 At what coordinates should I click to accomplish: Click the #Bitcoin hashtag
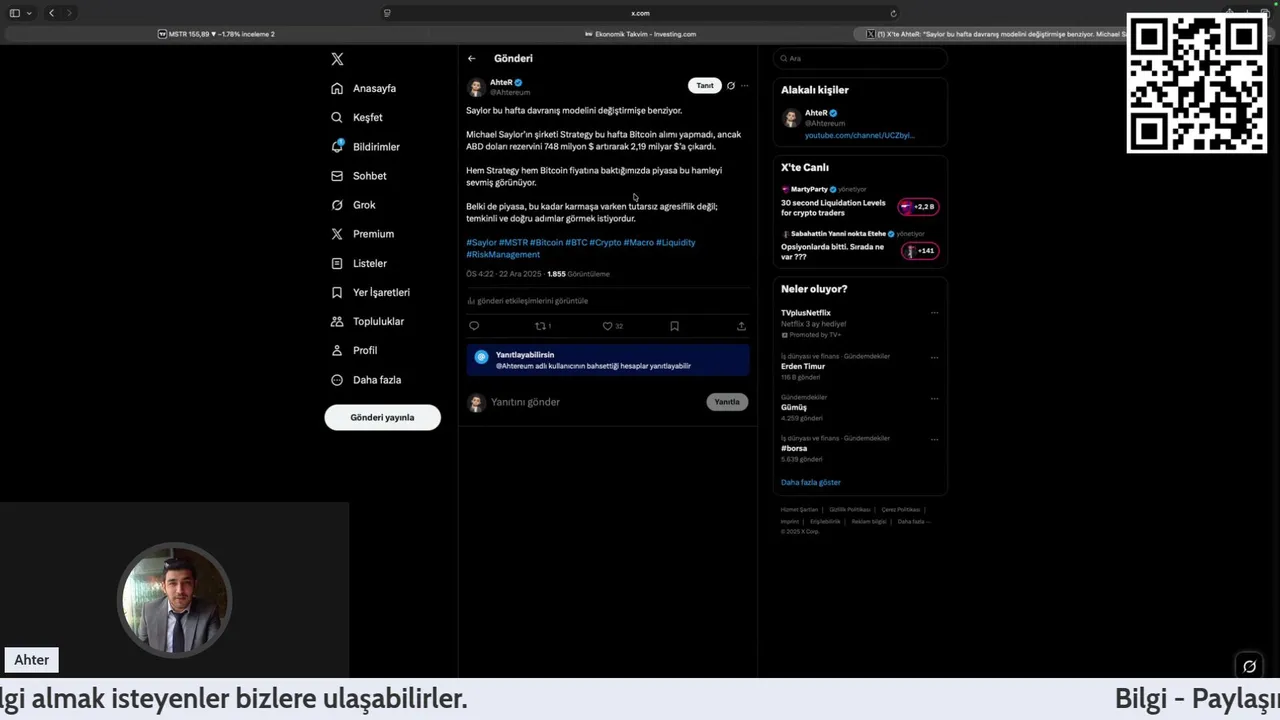click(547, 242)
